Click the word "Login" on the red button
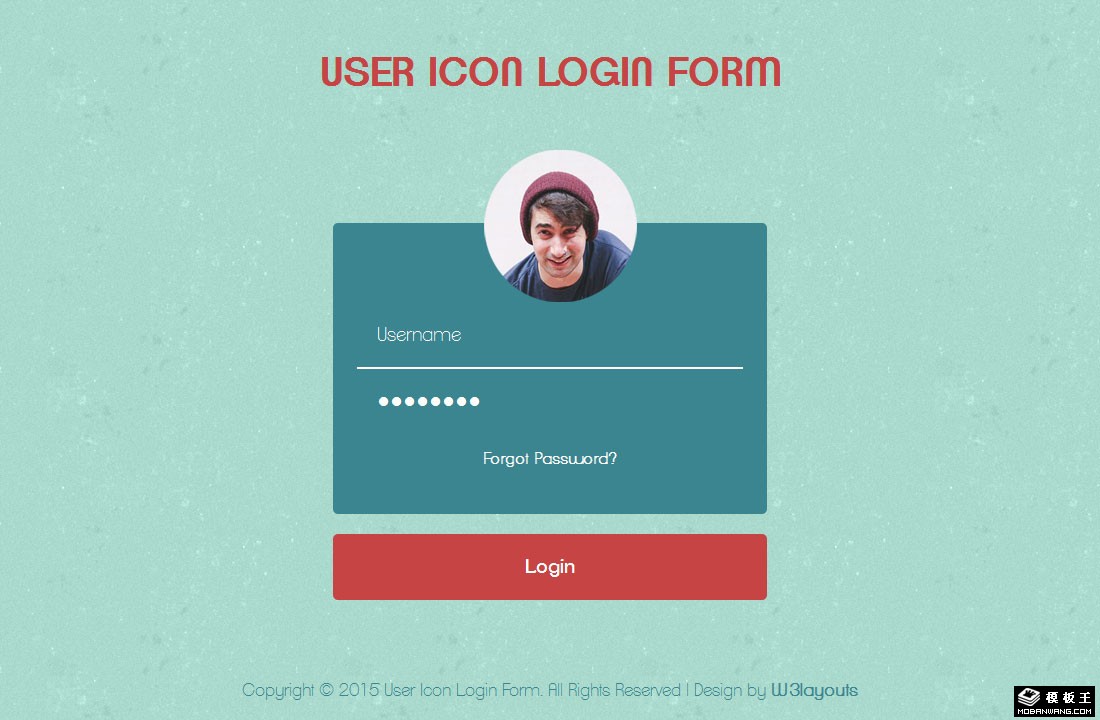The image size is (1100, 720). coord(549,567)
